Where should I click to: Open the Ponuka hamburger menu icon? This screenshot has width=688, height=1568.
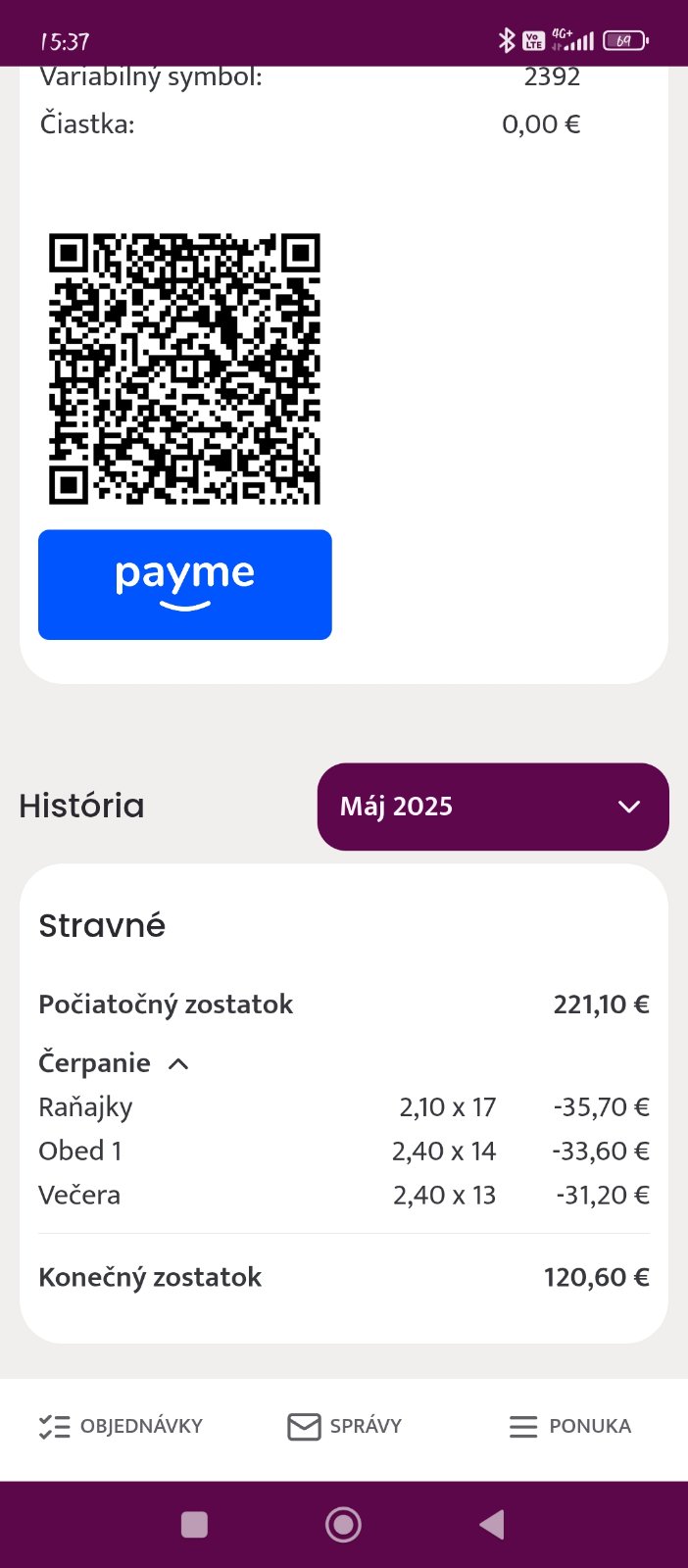point(523,1426)
